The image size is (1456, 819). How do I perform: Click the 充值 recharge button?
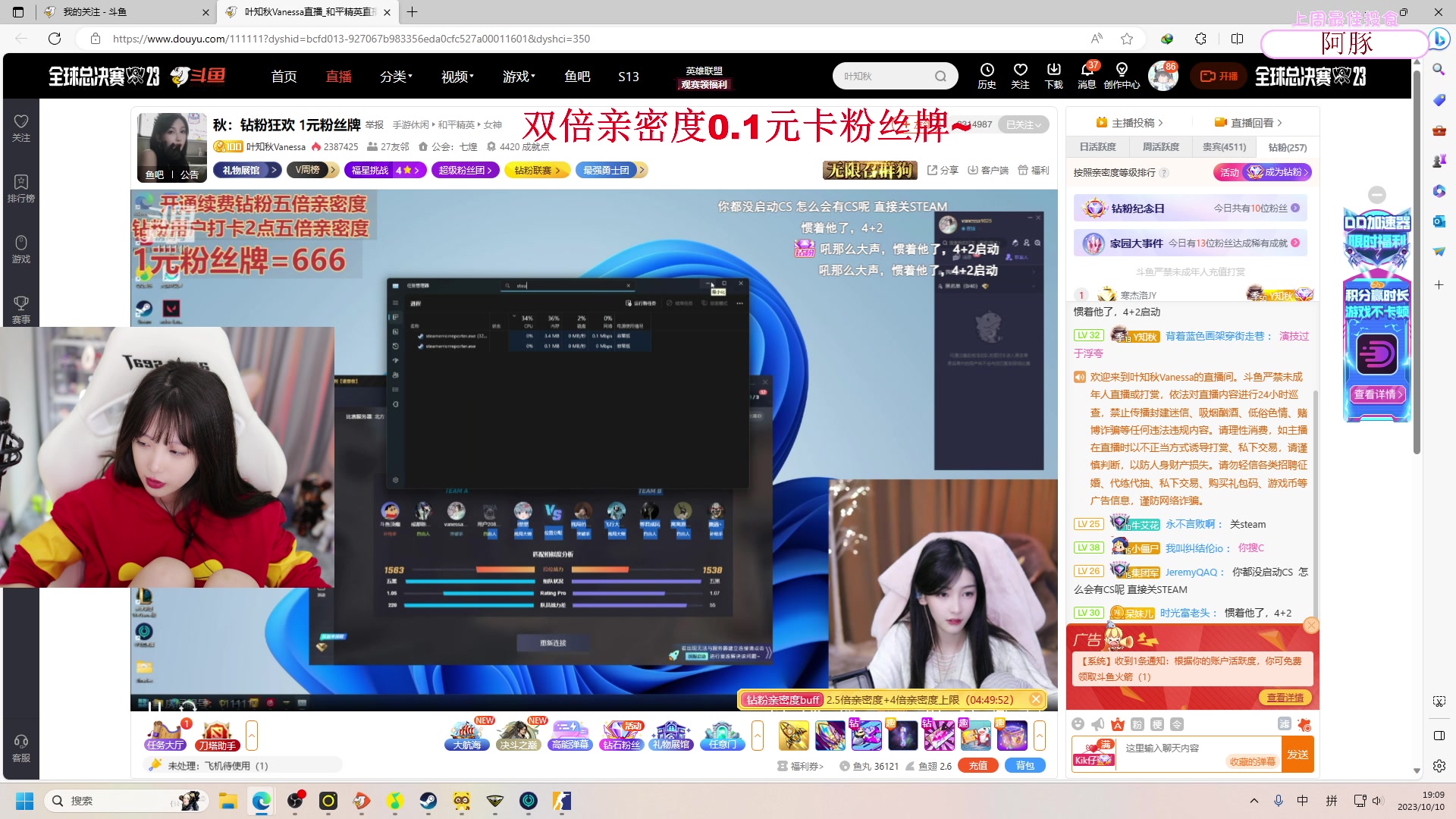(x=977, y=766)
